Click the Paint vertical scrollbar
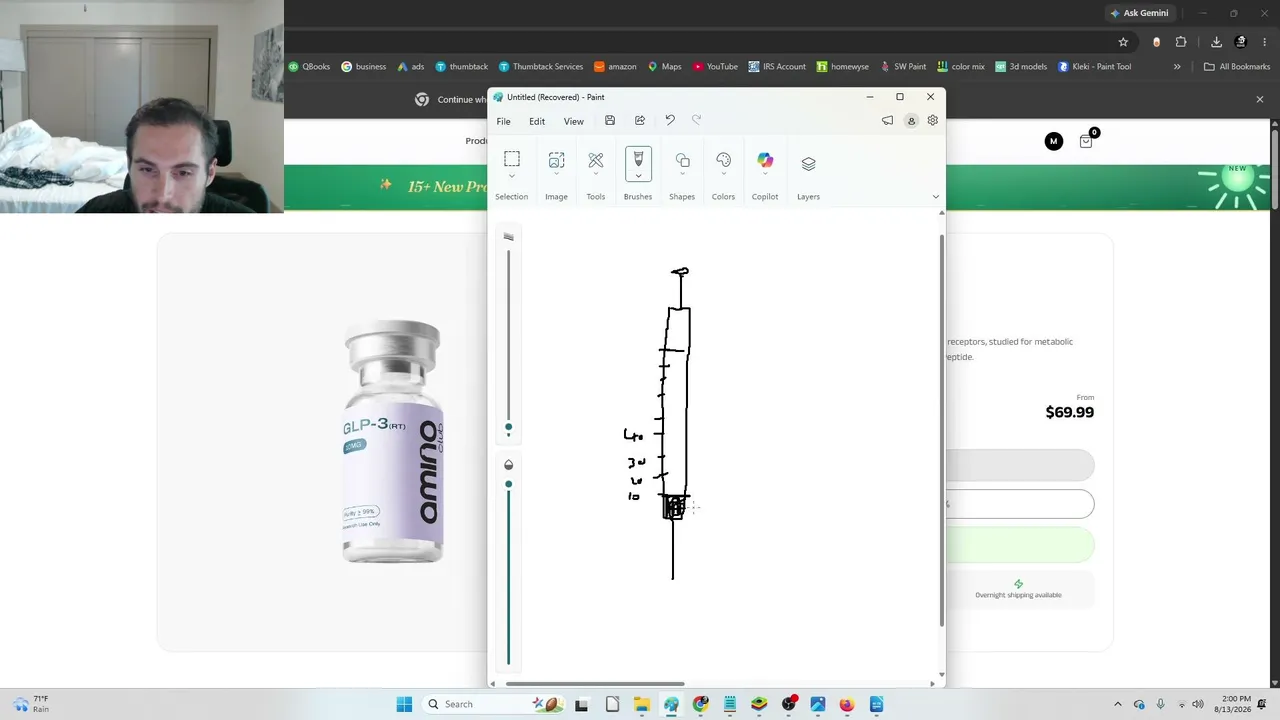 click(941, 430)
